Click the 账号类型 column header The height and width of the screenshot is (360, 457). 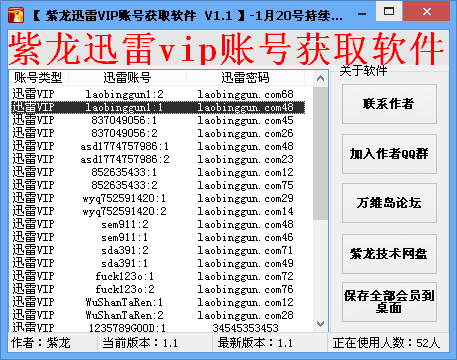(38, 78)
